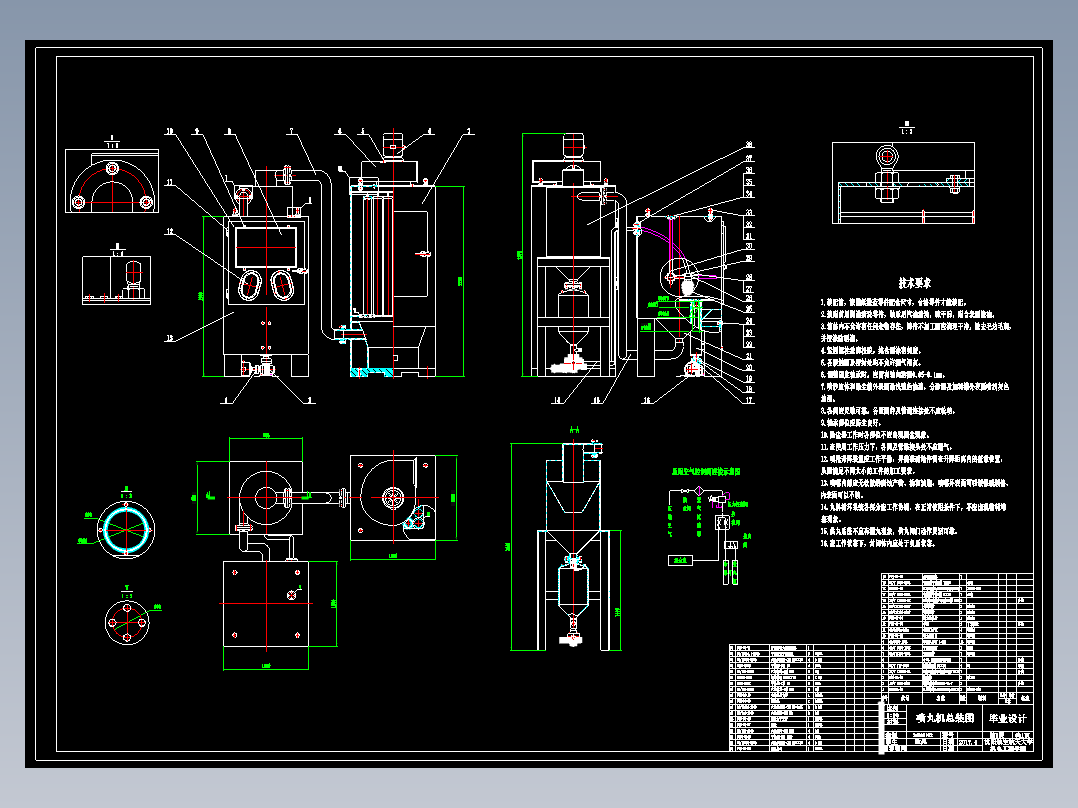
Task: Select the left parts list table
Action: click(804, 697)
